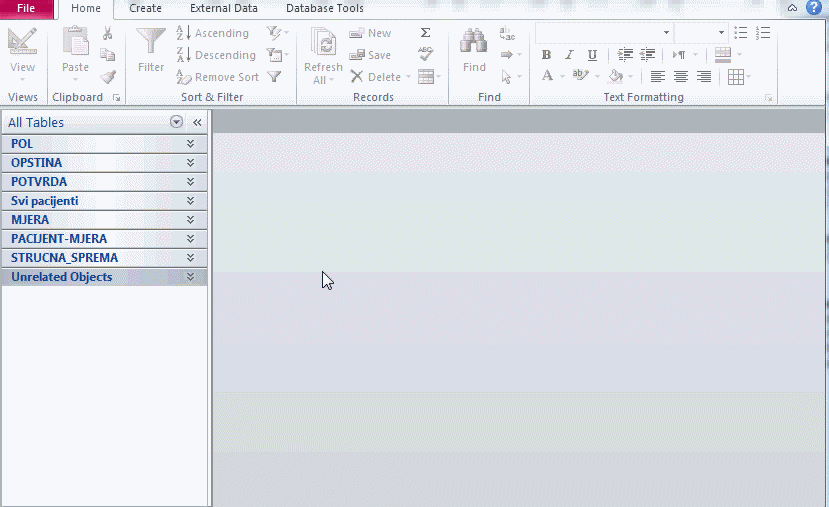Image resolution: width=829 pixels, height=507 pixels.
Task: Click the Cut scissors icon
Action: (x=107, y=33)
